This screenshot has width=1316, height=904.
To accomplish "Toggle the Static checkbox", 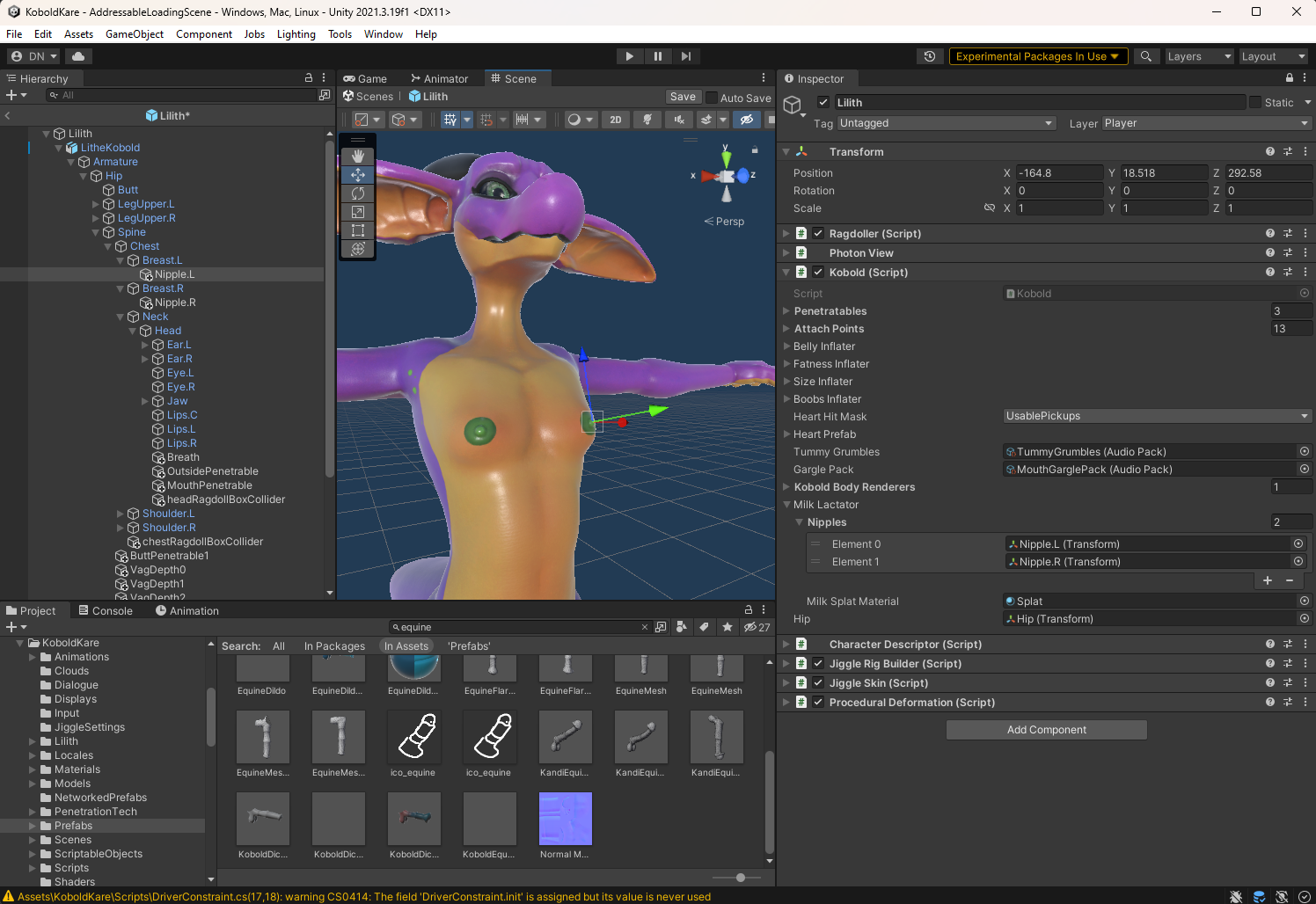I will (1255, 102).
